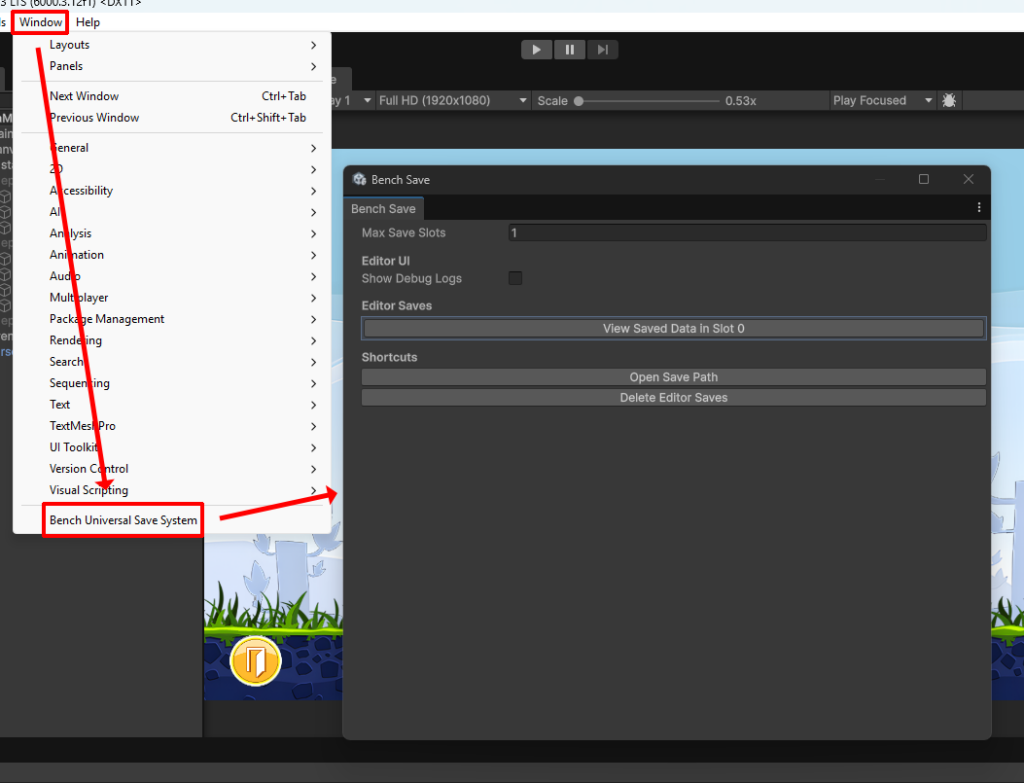The width and height of the screenshot is (1024, 783).
Task: Close the Bench Save window
Action: (968, 179)
